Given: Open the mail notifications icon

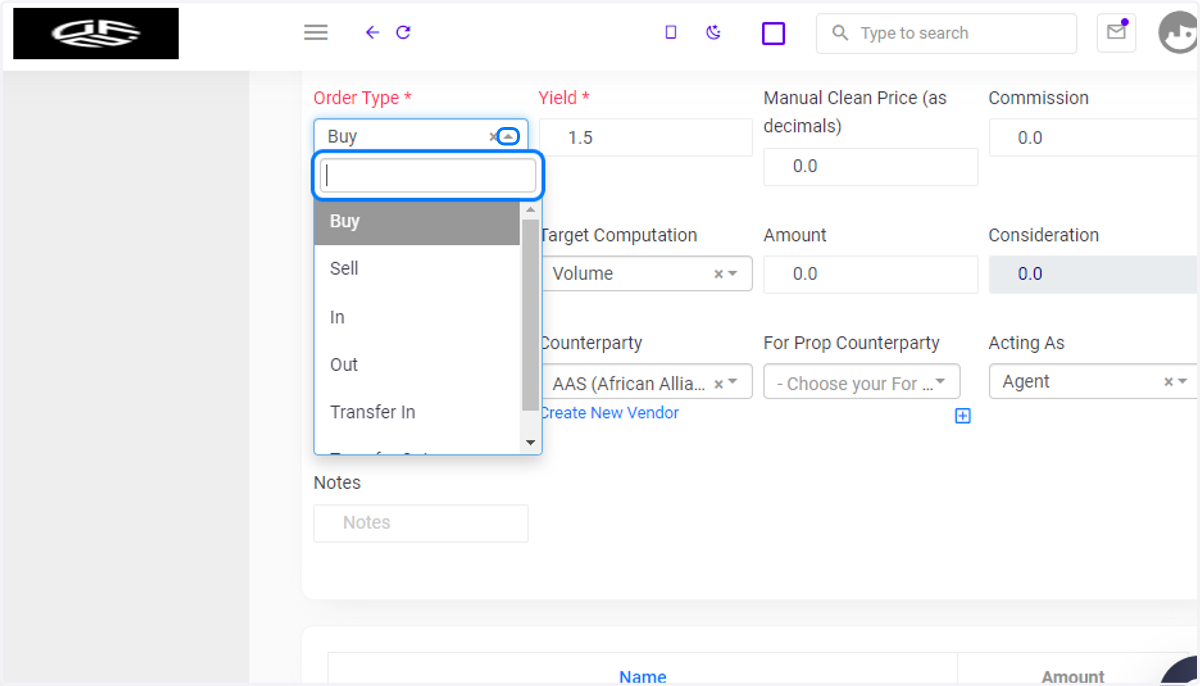Looking at the screenshot, I should click(1116, 32).
